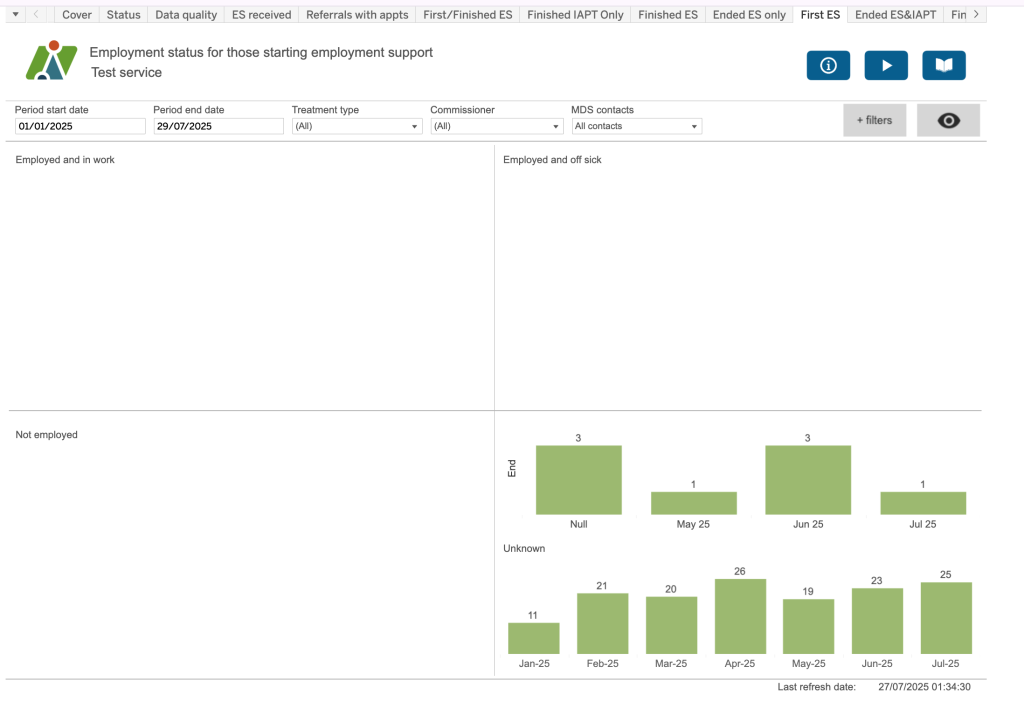Click the play video icon button
1024x715 pixels.
point(886,65)
